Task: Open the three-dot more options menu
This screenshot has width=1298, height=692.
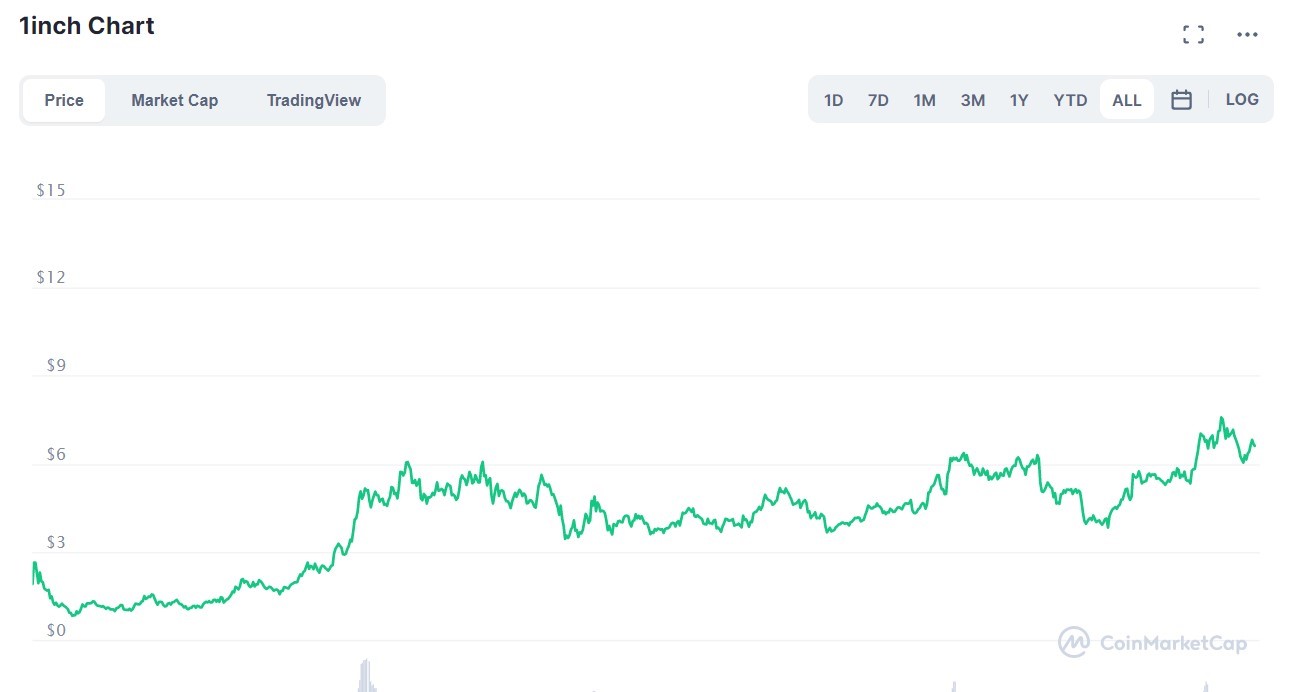Action: click(1247, 35)
